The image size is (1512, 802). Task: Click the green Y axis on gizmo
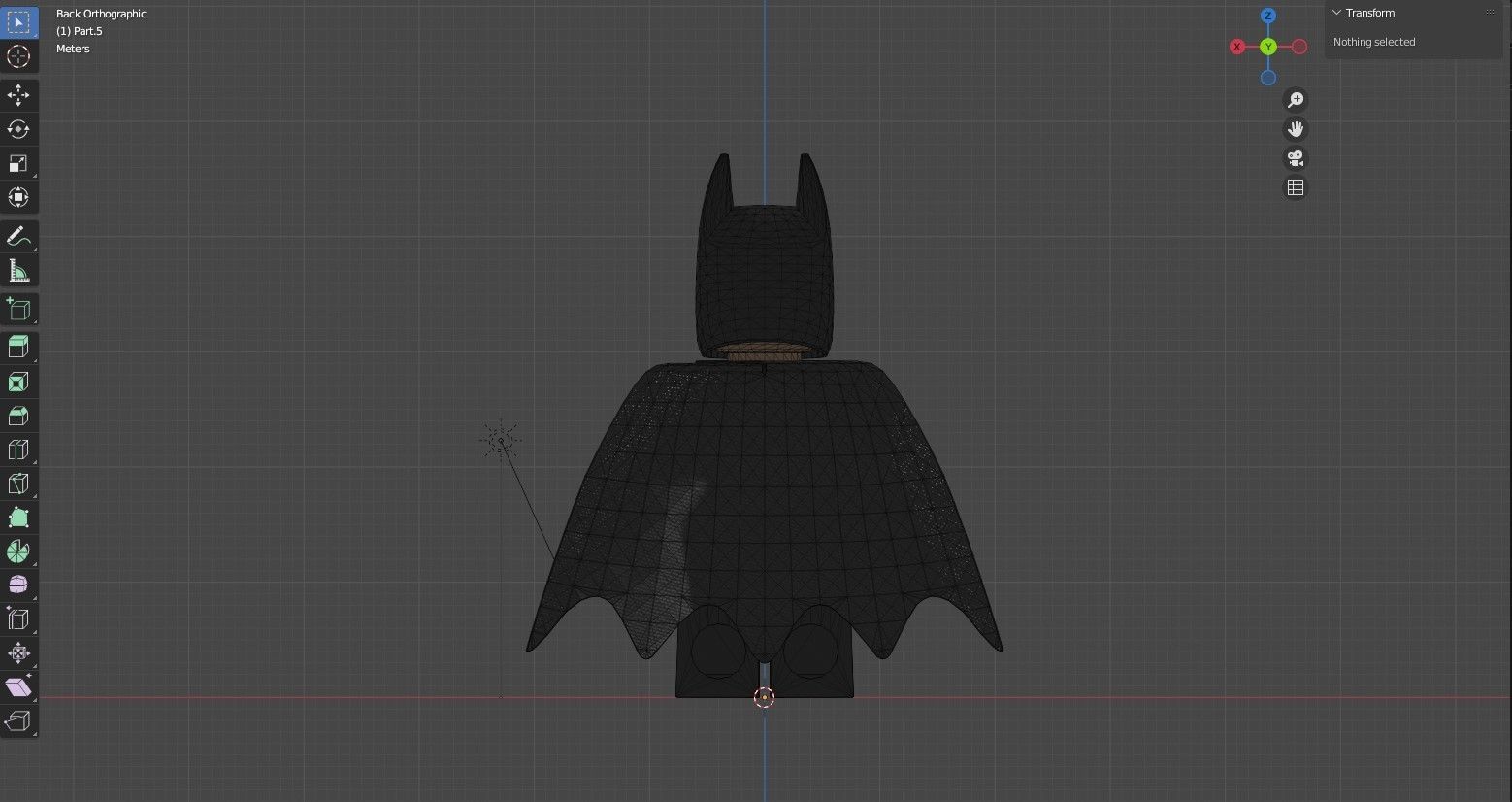pyautogui.click(x=1267, y=47)
